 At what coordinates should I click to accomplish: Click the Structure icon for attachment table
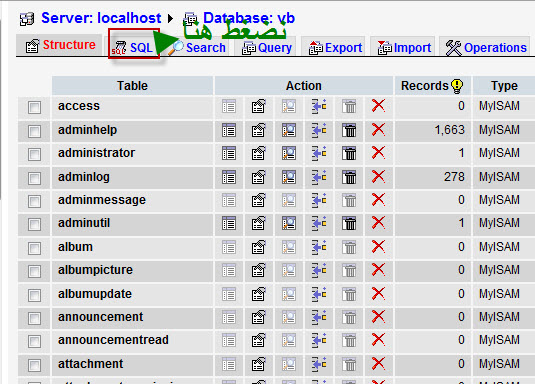[259, 364]
